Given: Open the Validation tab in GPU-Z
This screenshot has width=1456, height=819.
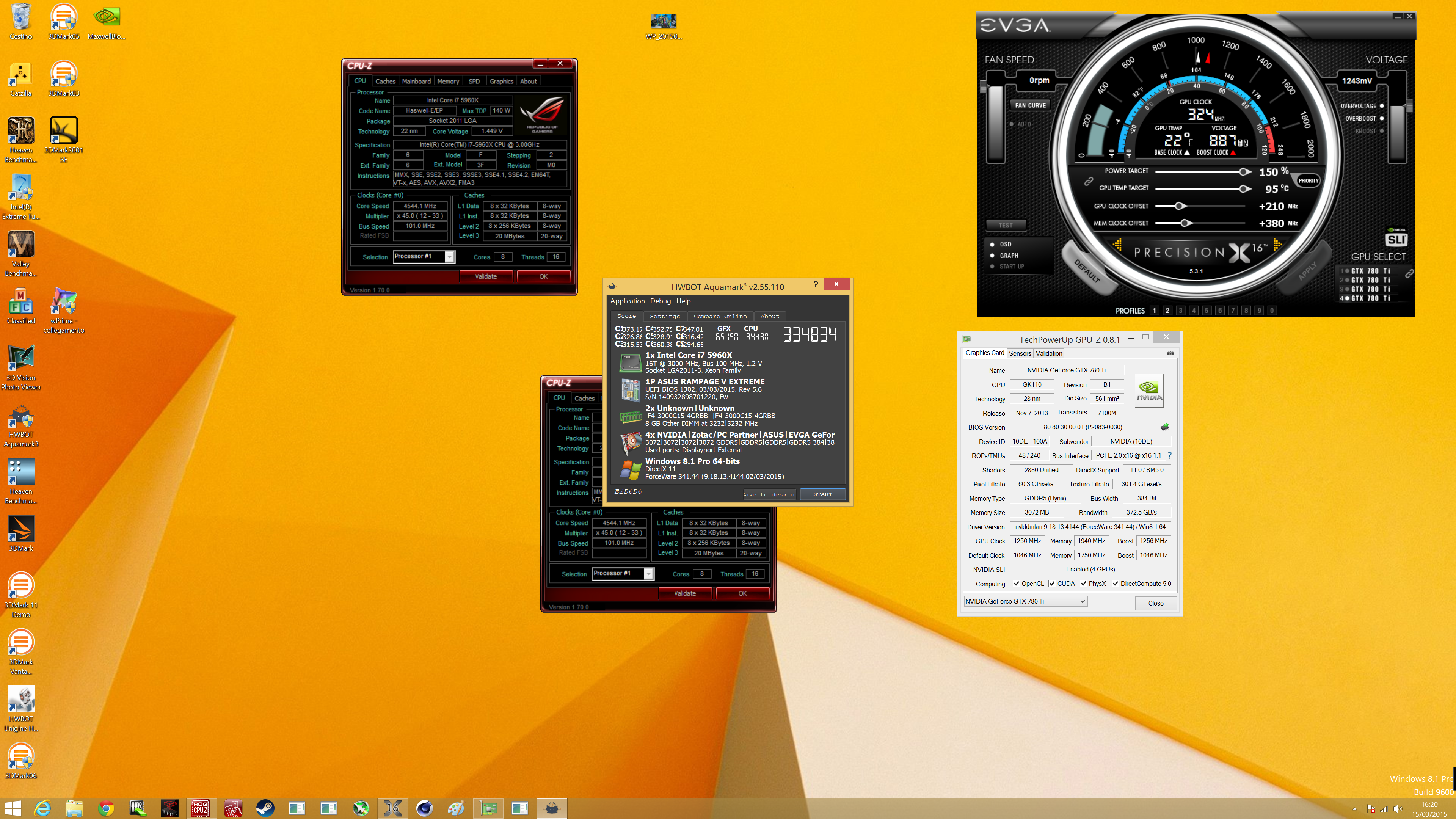Looking at the screenshot, I should point(1048,353).
